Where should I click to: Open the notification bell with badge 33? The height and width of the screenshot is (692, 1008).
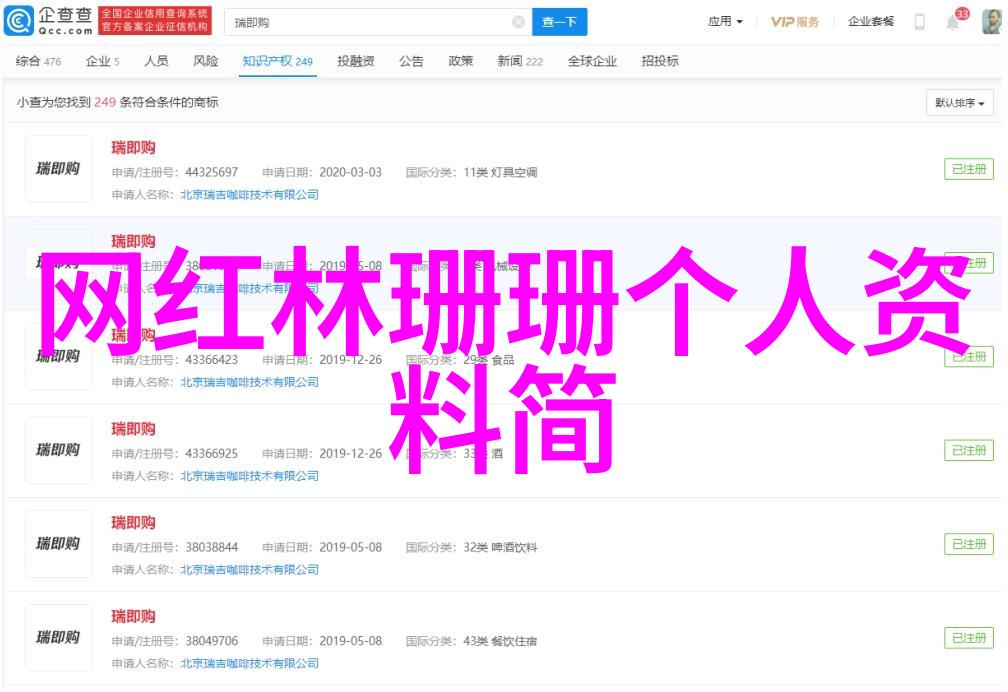(x=953, y=22)
